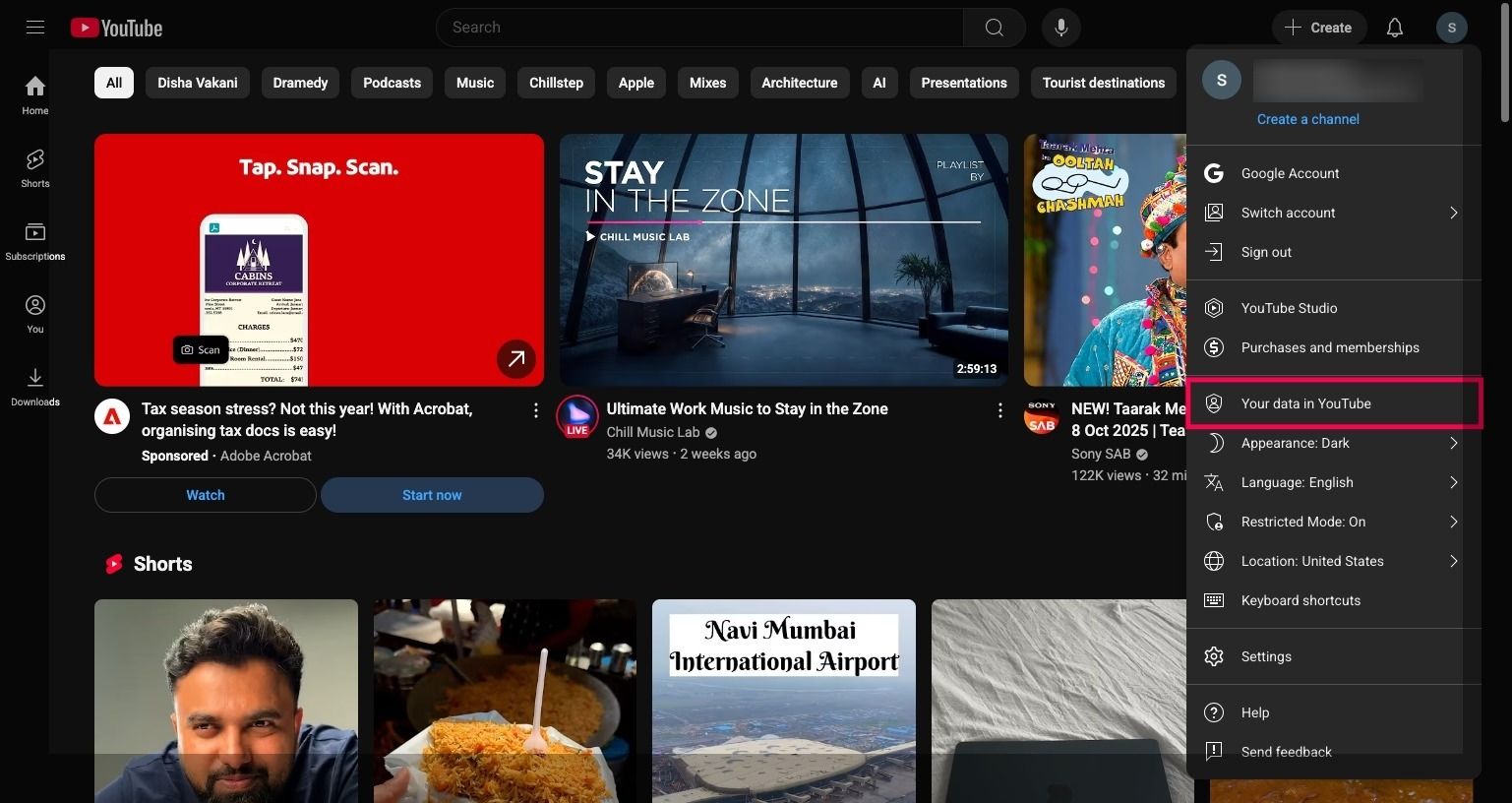Expand the Language: English submenu arrow

(x=1453, y=482)
